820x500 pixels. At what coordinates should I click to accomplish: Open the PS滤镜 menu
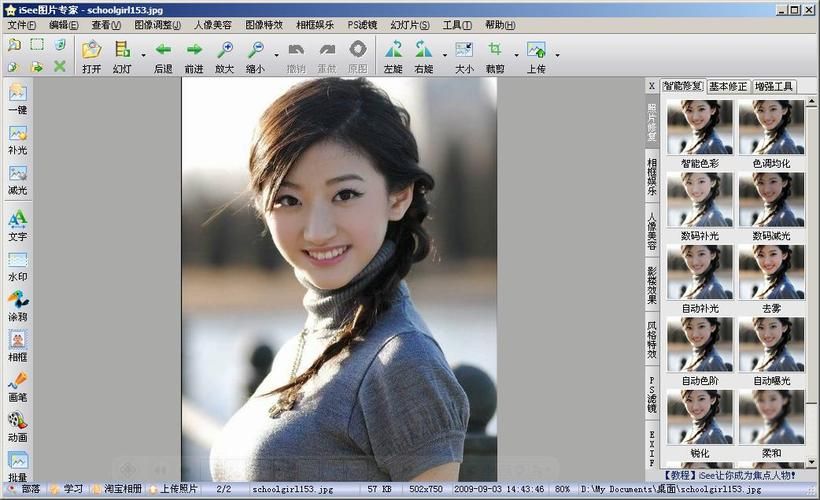362,25
